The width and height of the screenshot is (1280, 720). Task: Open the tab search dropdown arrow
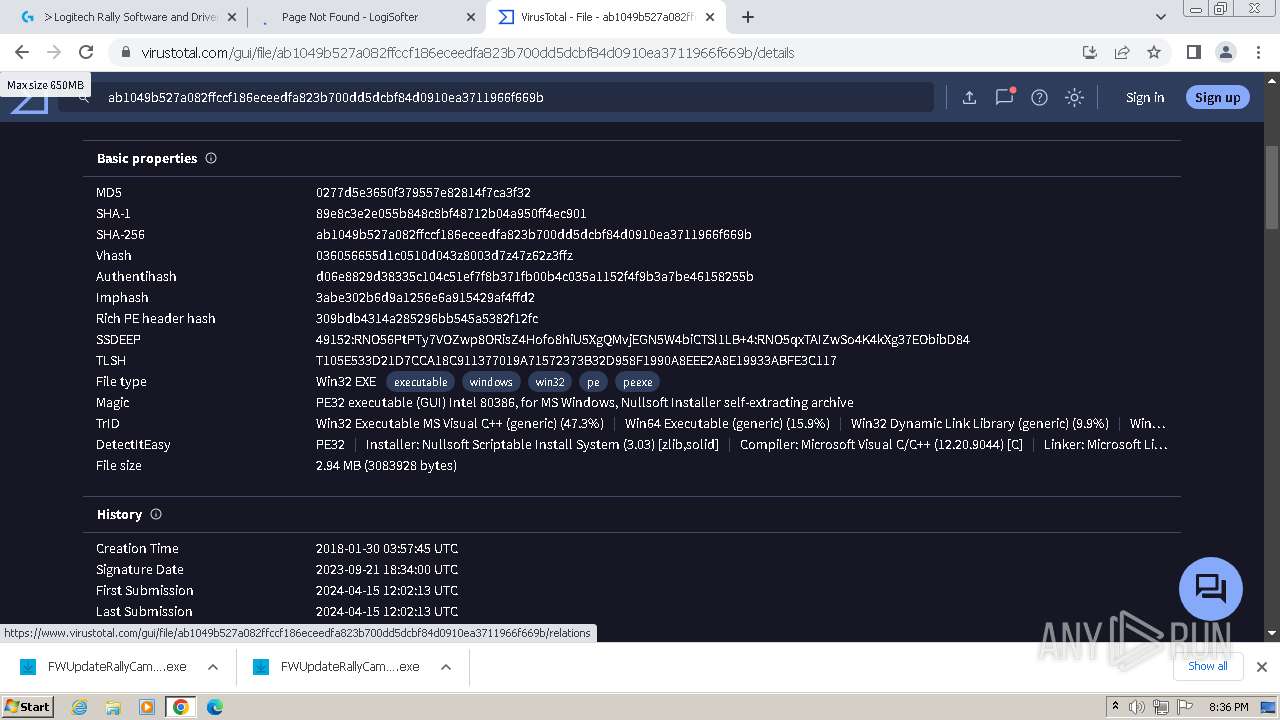1161,17
